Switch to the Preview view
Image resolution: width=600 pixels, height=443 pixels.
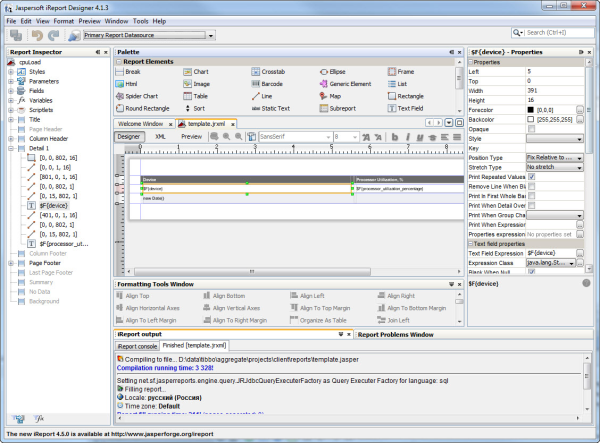pyautogui.click(x=191, y=137)
